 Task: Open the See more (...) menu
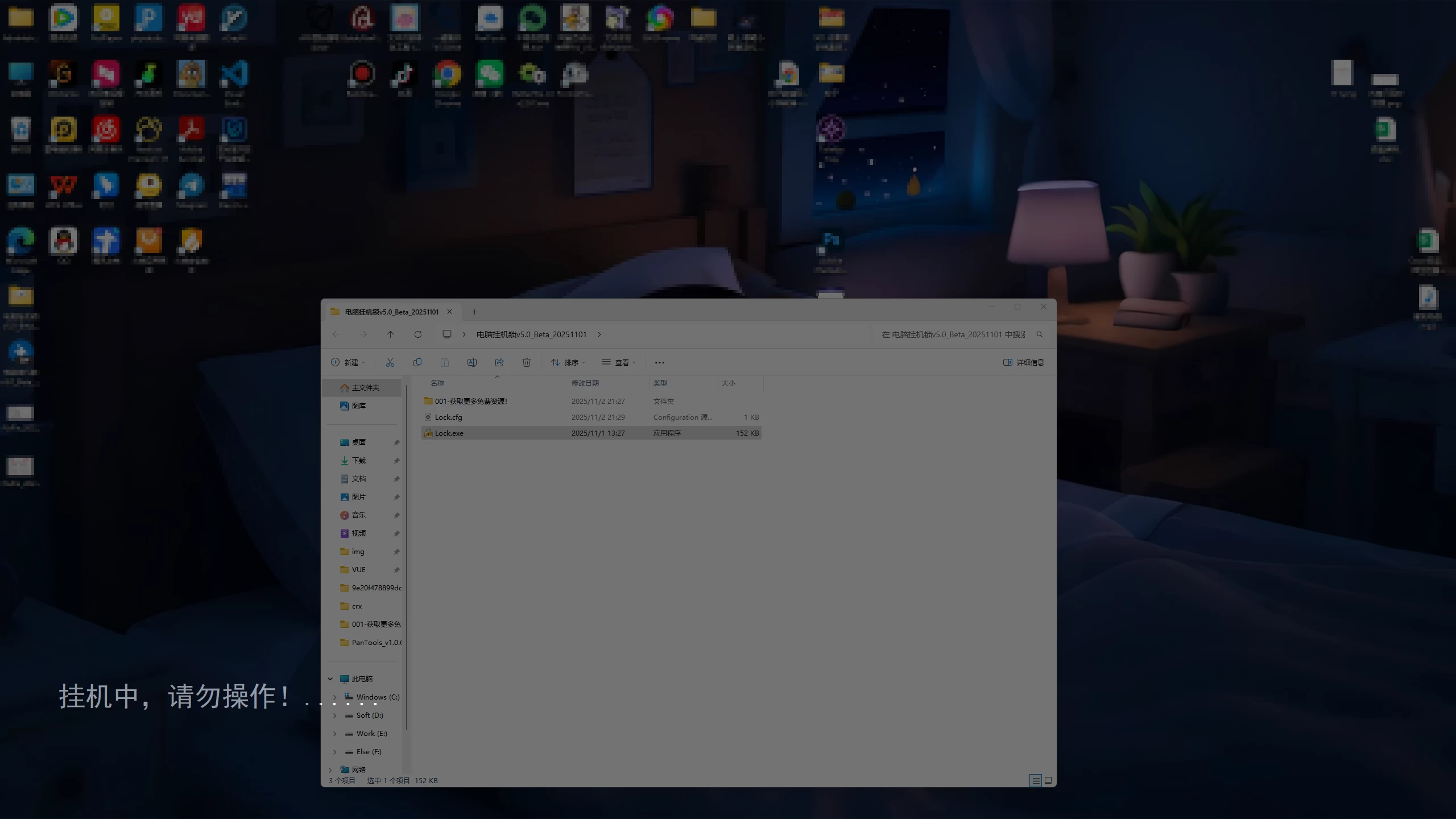click(660, 362)
